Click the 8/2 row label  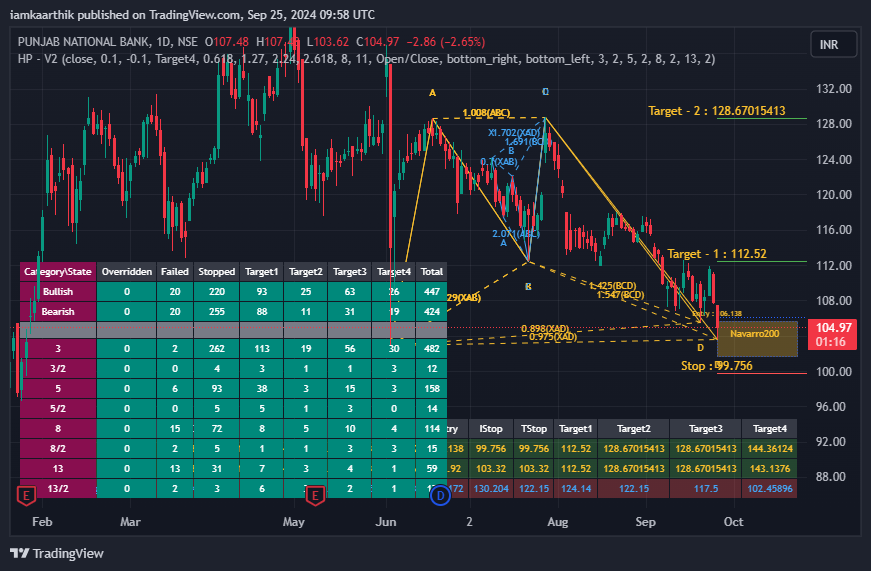(58, 448)
